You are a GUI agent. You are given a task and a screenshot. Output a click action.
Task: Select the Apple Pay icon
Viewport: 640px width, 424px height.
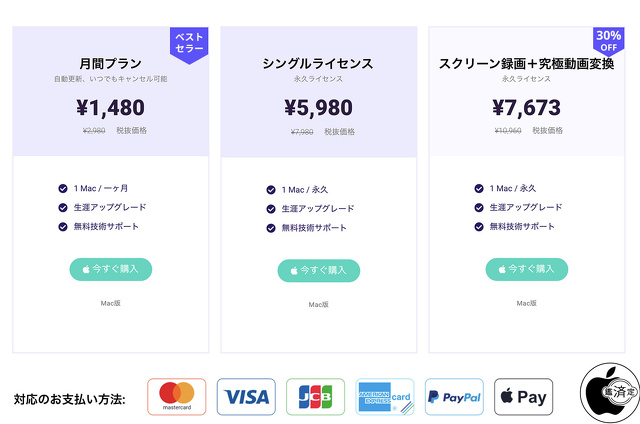[x=523, y=396]
